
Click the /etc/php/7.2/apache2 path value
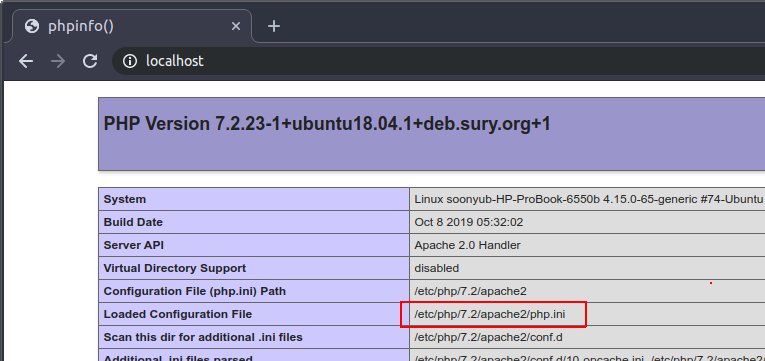470,291
